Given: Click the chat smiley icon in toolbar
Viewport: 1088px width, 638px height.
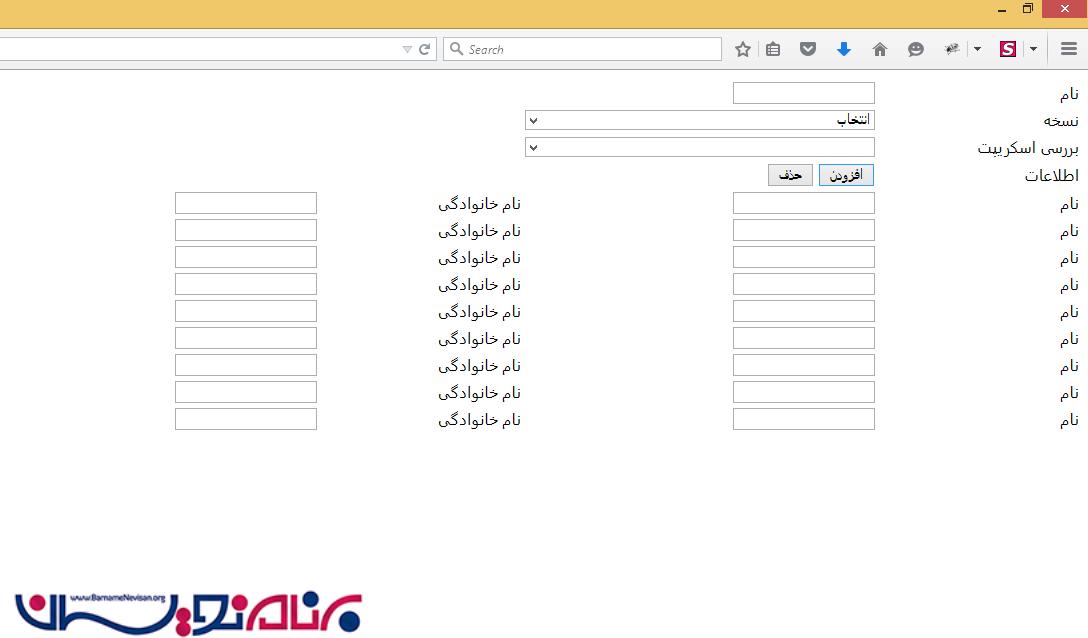Looking at the screenshot, I should (x=916, y=49).
